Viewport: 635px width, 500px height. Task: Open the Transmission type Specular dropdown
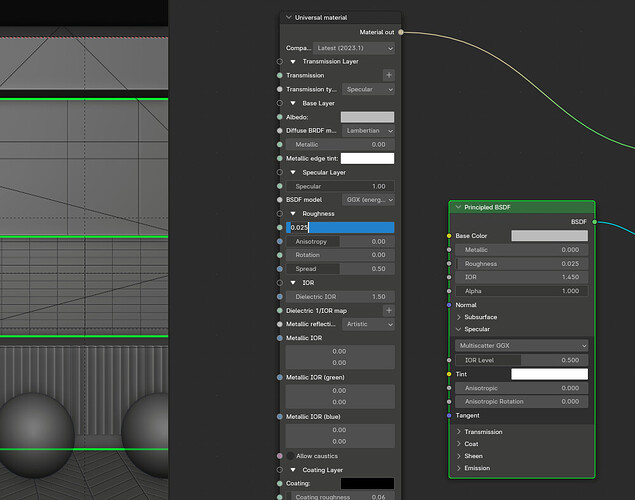368,89
